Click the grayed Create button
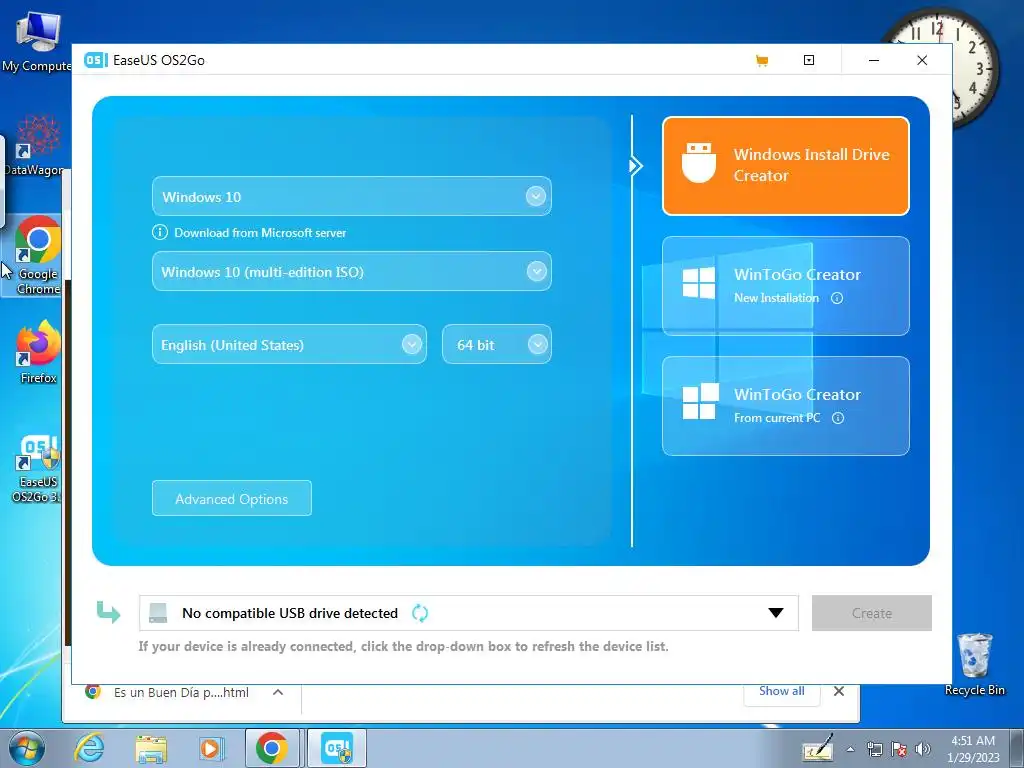 (871, 613)
